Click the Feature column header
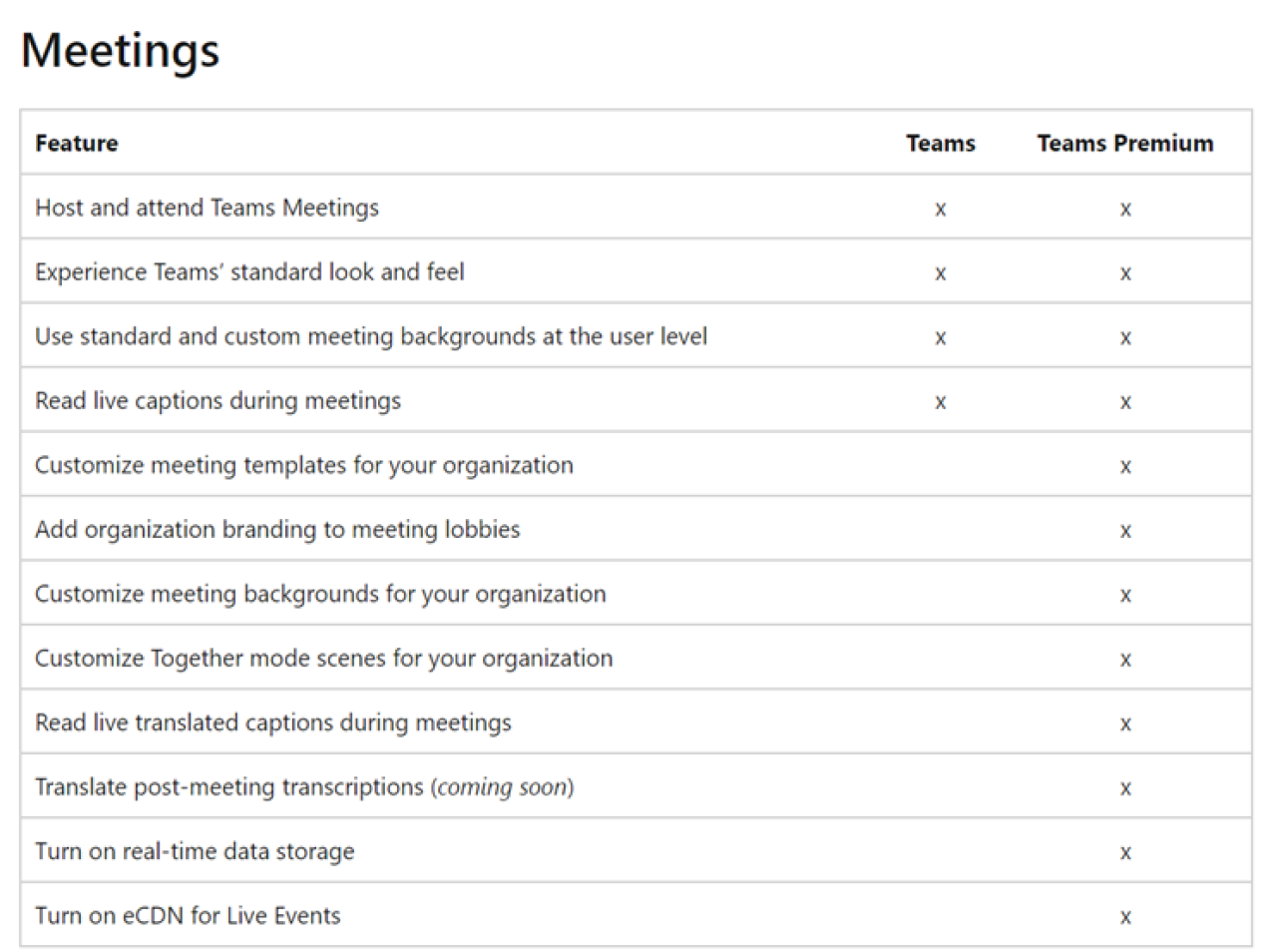Image resolution: width=1277 pixels, height=952 pixels. (x=77, y=143)
